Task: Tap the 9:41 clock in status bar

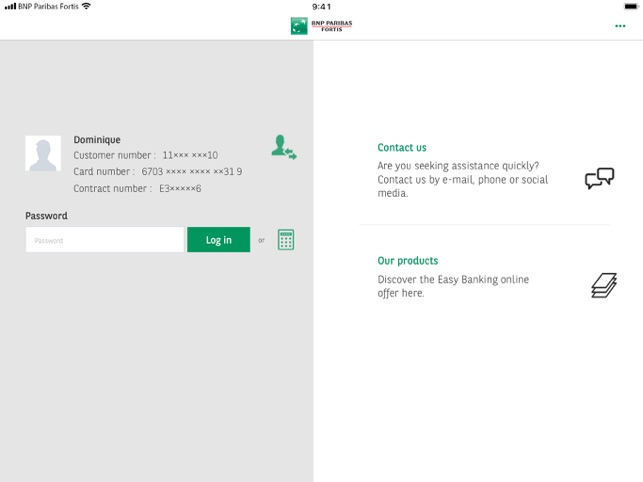Action: click(321, 7)
